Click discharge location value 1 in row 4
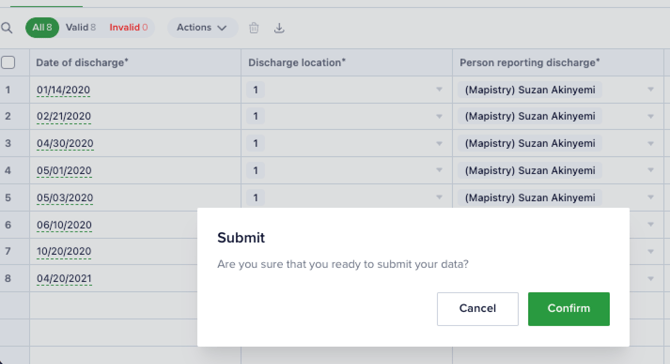 click(x=256, y=170)
